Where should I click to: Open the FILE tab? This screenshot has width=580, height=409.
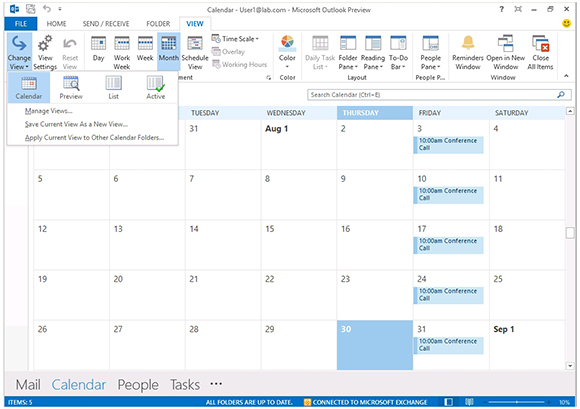21,24
